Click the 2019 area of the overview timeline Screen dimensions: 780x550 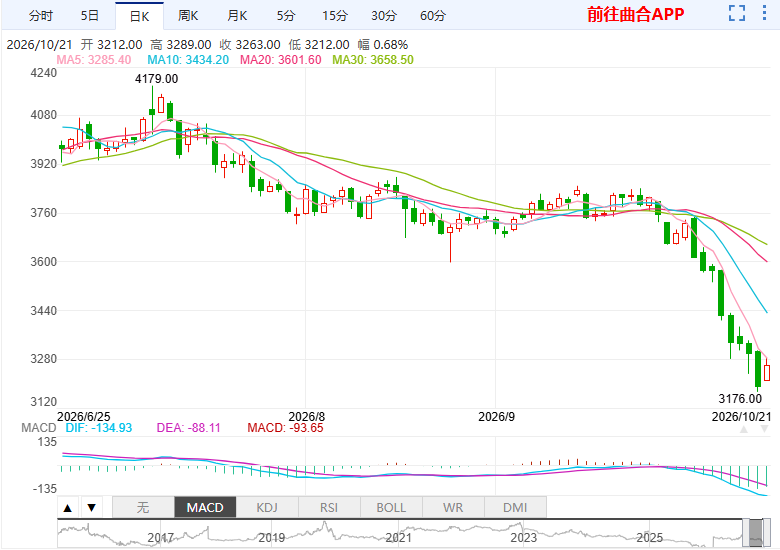pos(272,538)
